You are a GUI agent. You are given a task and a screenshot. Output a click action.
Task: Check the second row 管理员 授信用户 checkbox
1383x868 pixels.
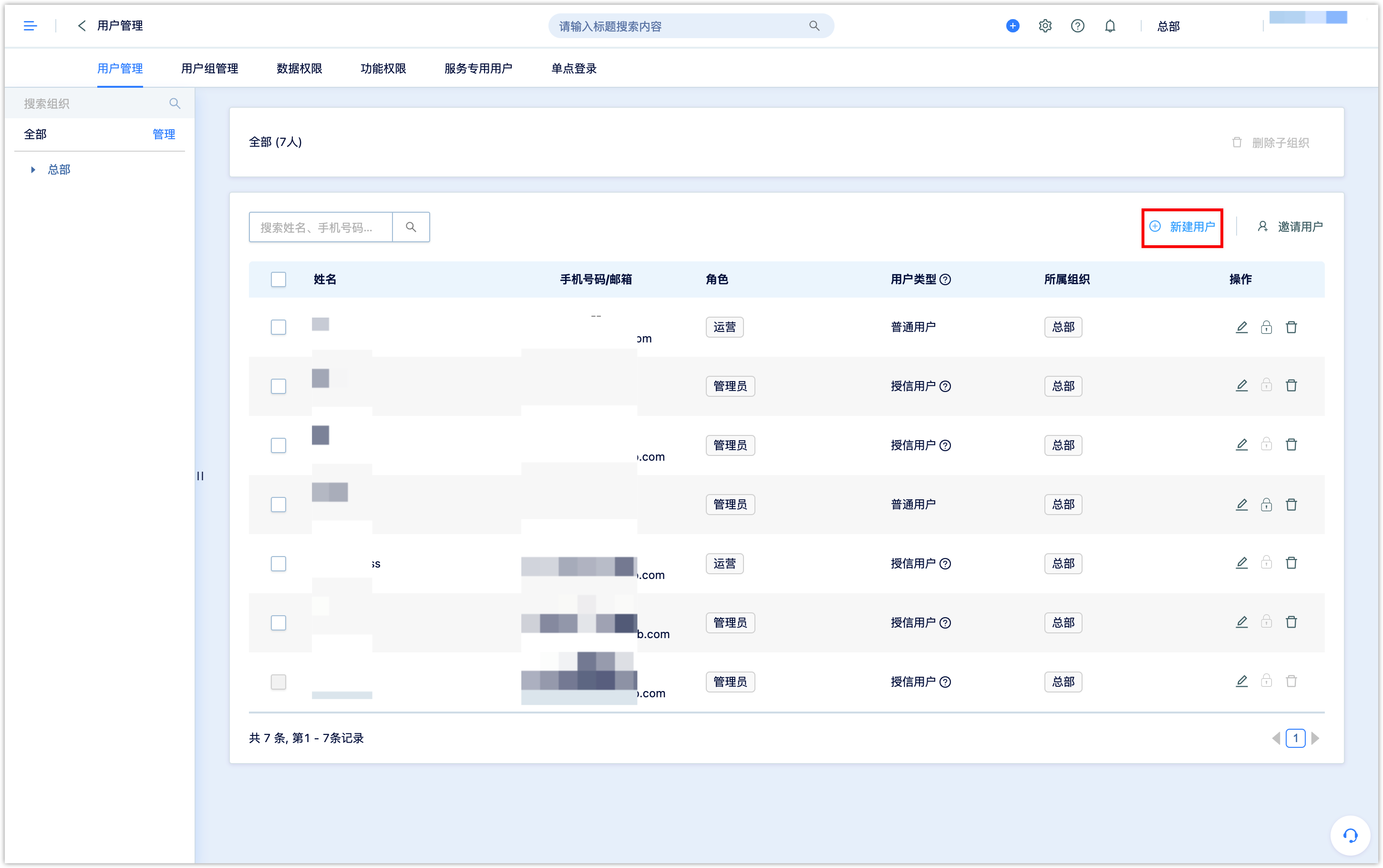tap(279, 386)
